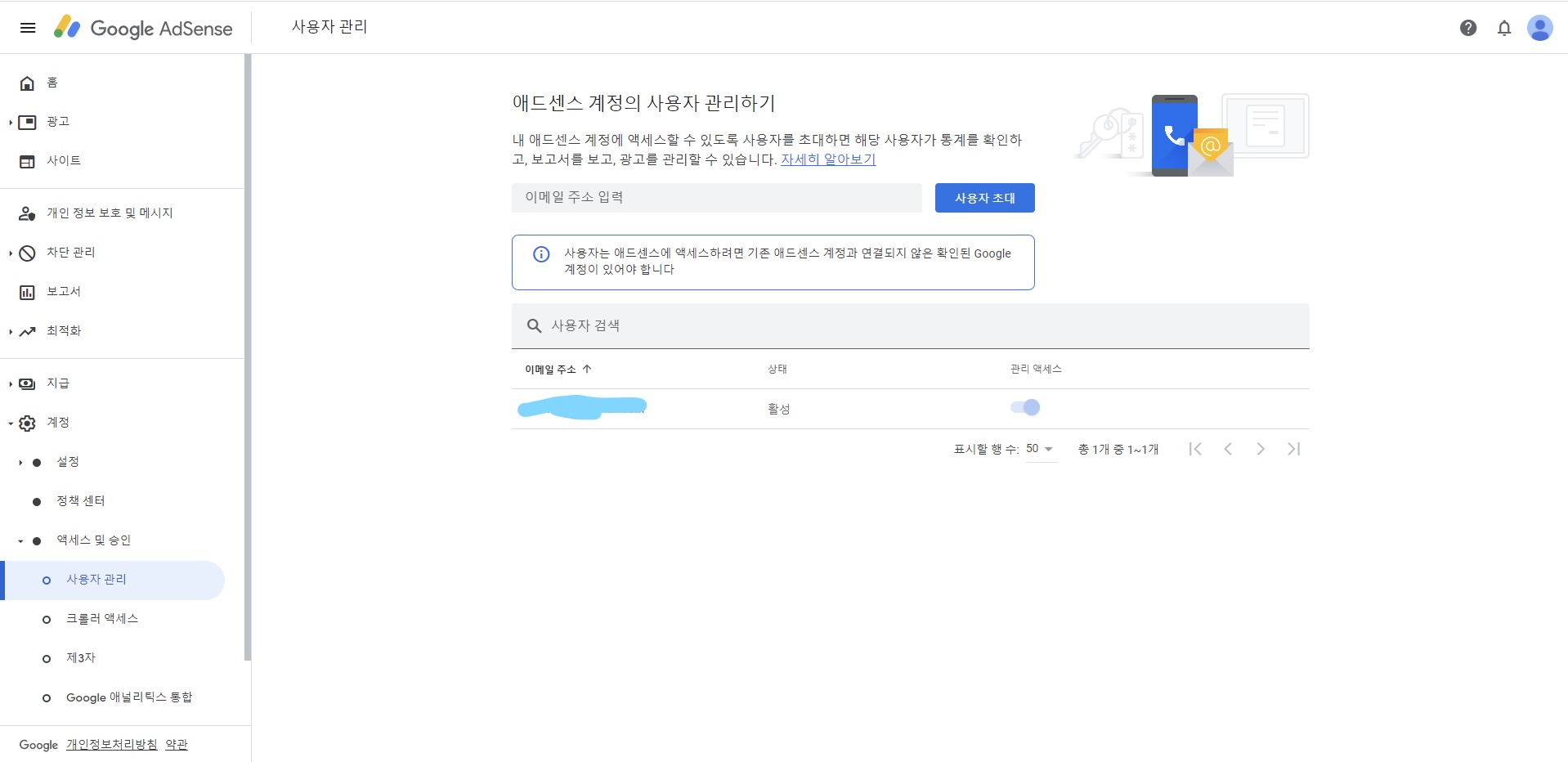Open the 개인정보처리방침 footer link

click(111, 745)
